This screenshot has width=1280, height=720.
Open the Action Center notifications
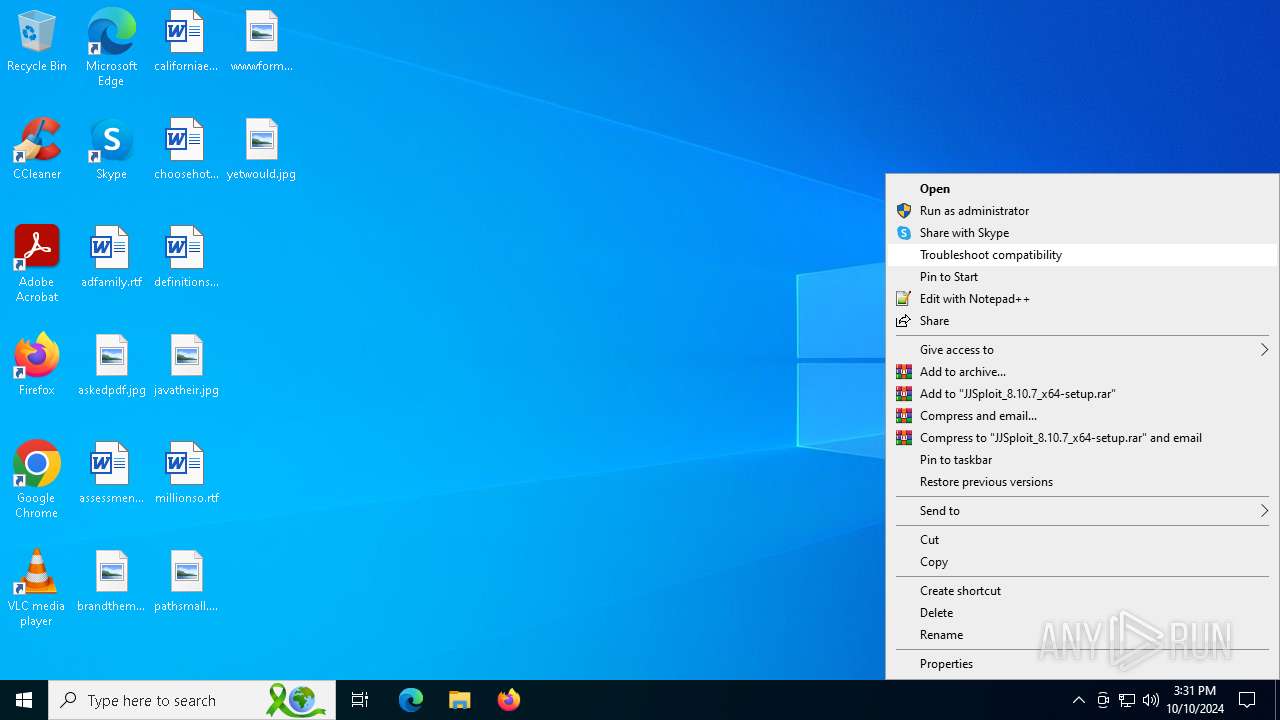point(1247,700)
